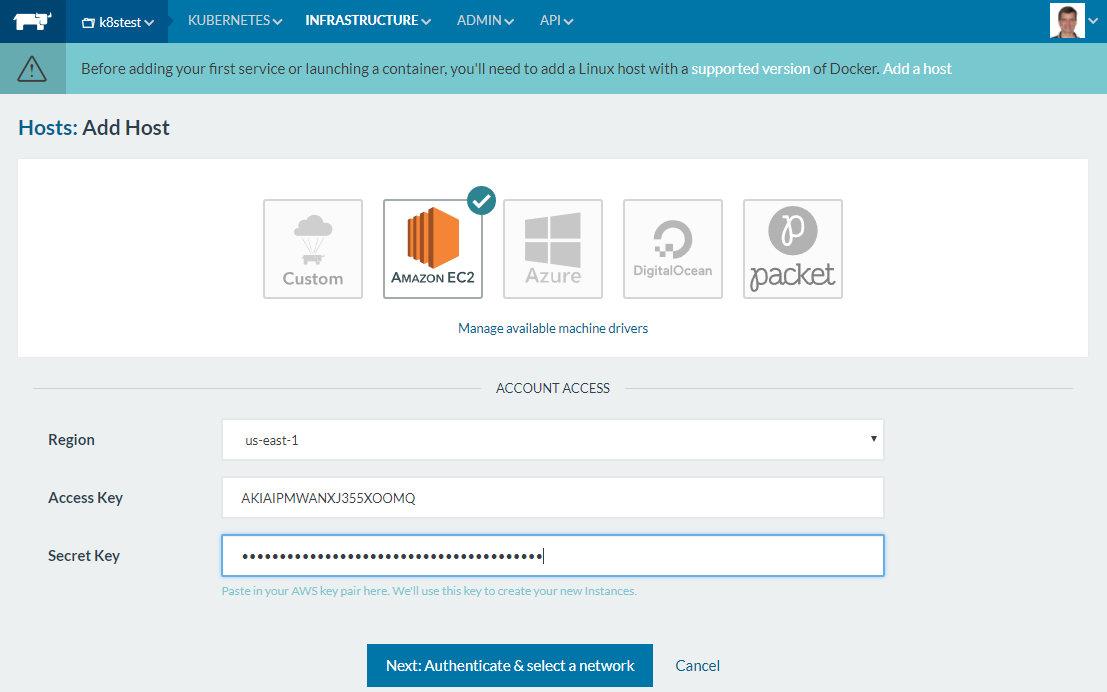Click the 'Hosts:' breadcrumb heading
This screenshot has width=1107, height=692.
pyautogui.click(x=48, y=128)
